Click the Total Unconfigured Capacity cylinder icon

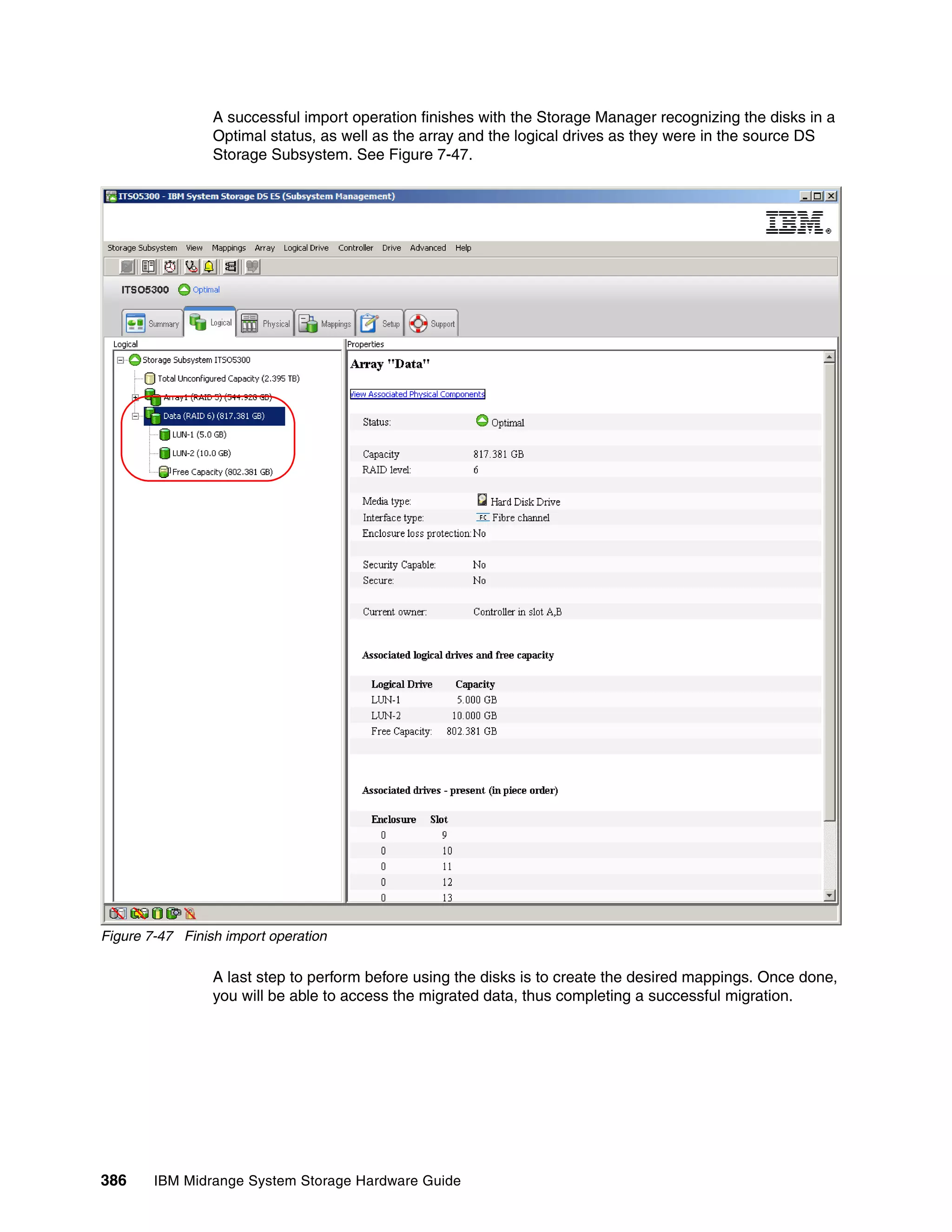pyautogui.click(x=150, y=378)
